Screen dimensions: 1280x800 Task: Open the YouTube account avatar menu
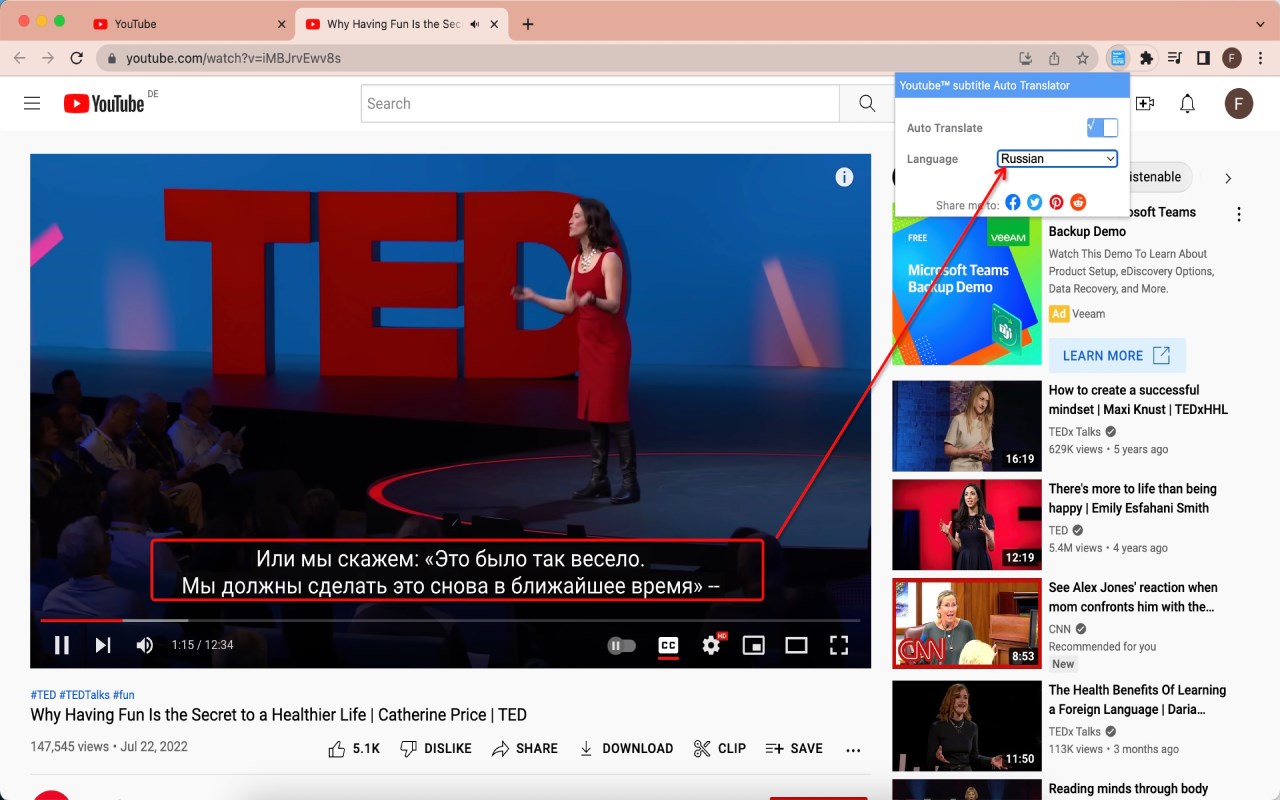pyautogui.click(x=1239, y=103)
